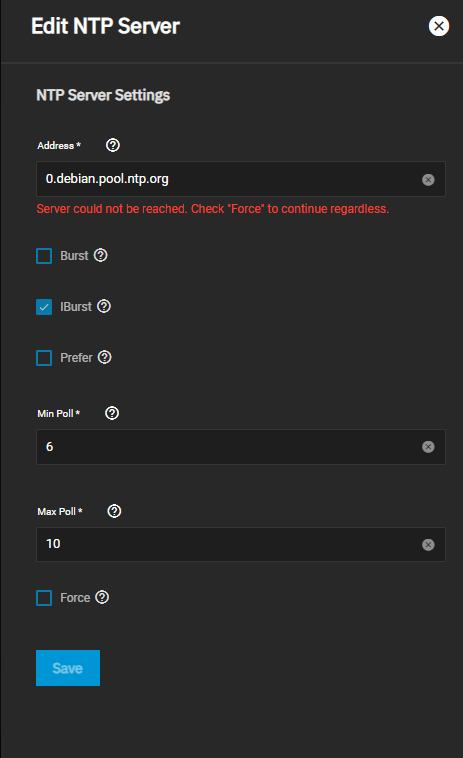Click the Force checkbox label text
The width and height of the screenshot is (463, 758).
point(75,598)
